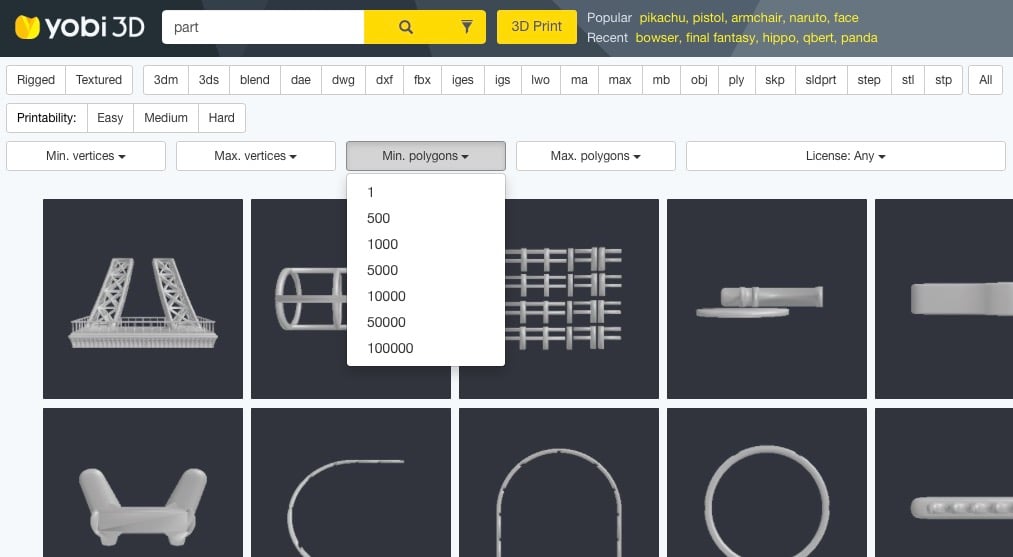1013x557 pixels.
Task: Open the popular pikachu link
Action: pos(663,18)
